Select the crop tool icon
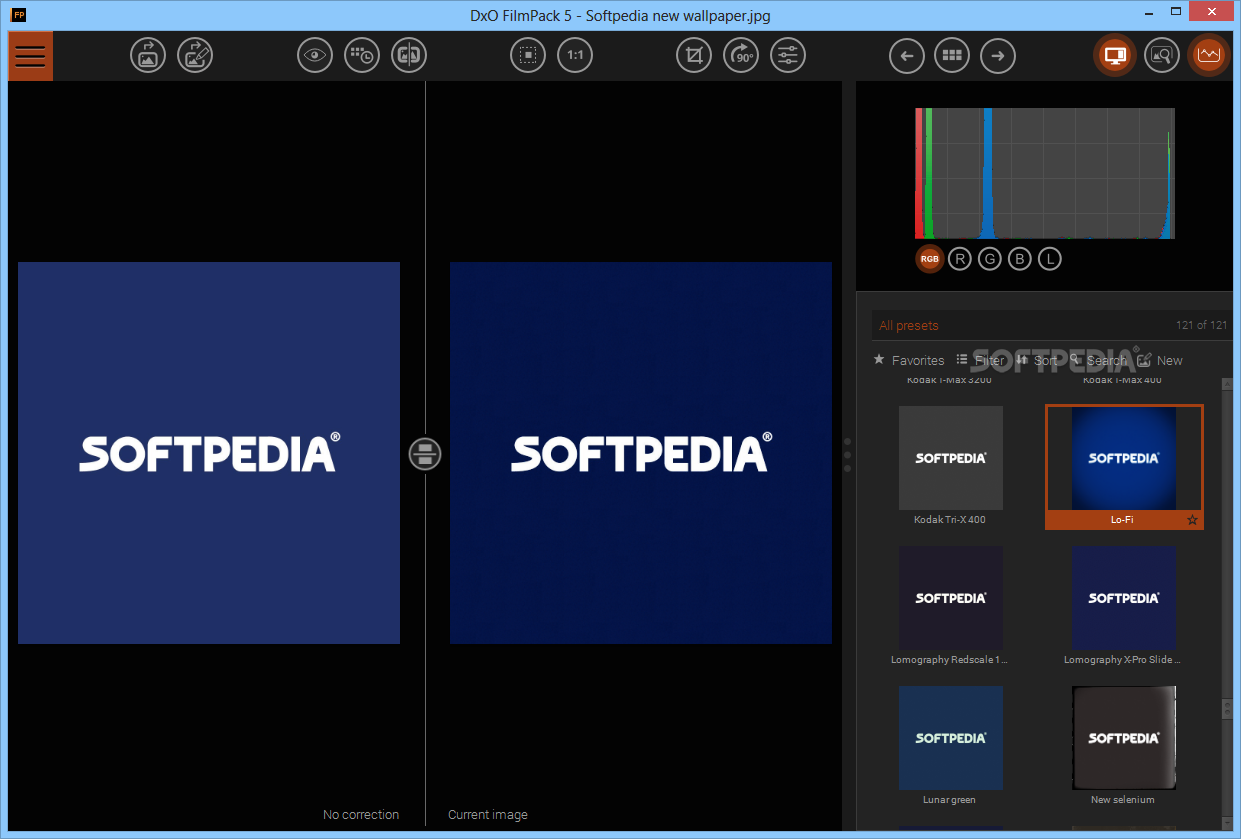The image size is (1241, 839). point(694,55)
